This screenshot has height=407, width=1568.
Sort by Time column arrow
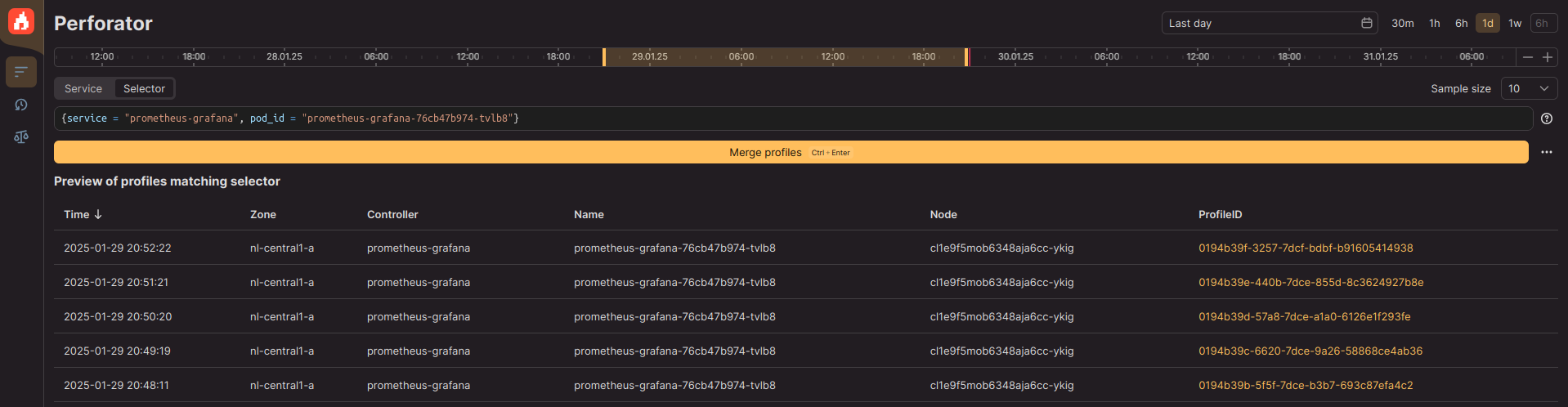tap(98, 214)
